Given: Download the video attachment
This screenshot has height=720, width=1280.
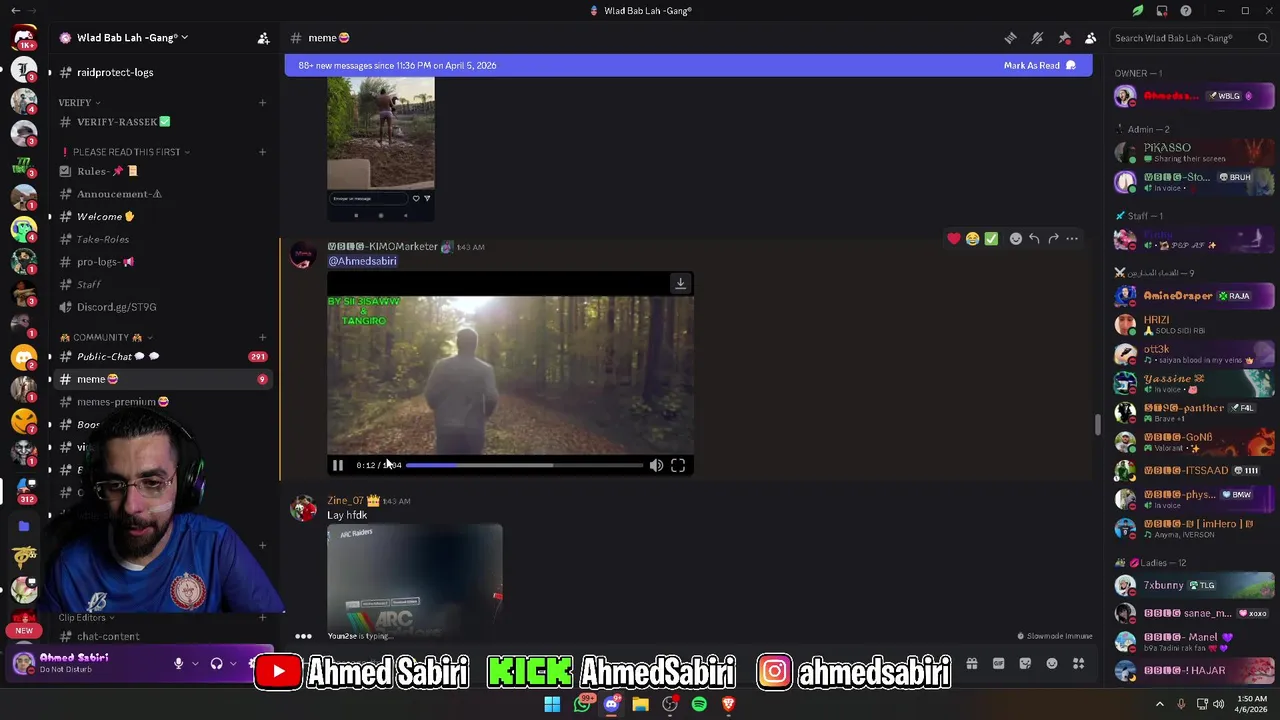Looking at the screenshot, I should 680,283.
